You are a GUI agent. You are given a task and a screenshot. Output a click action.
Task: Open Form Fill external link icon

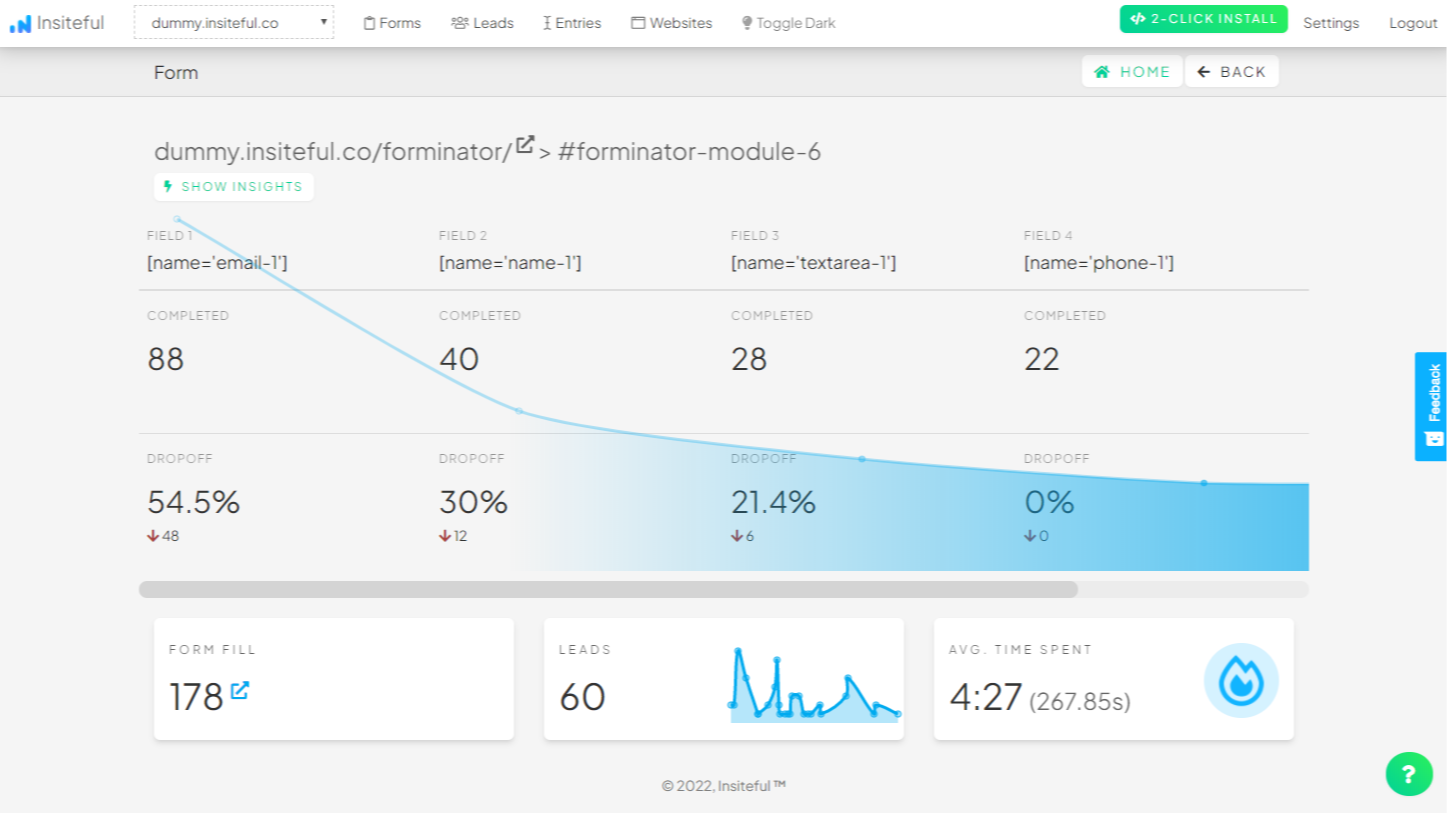pos(240,690)
